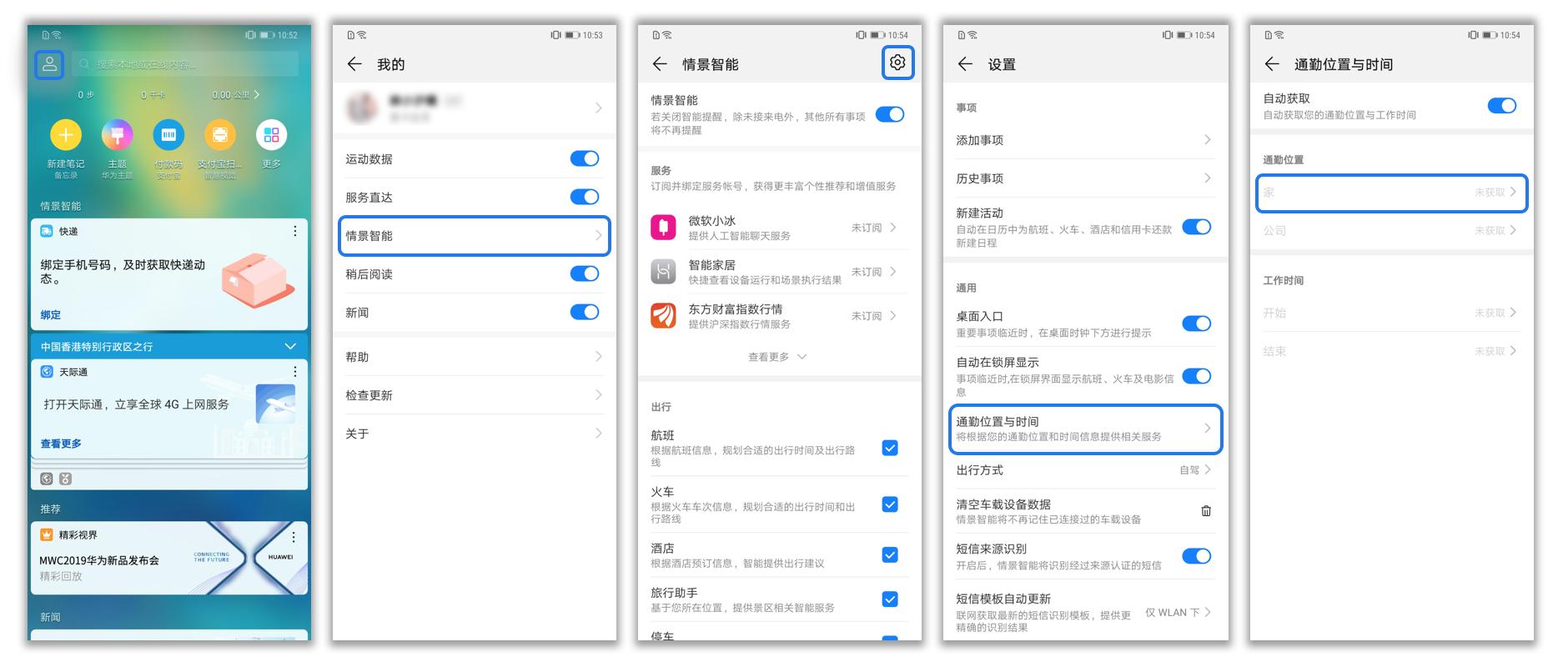
Task: Open the Alipay scan (支付宝扫) icon
Action: pyautogui.click(x=220, y=135)
